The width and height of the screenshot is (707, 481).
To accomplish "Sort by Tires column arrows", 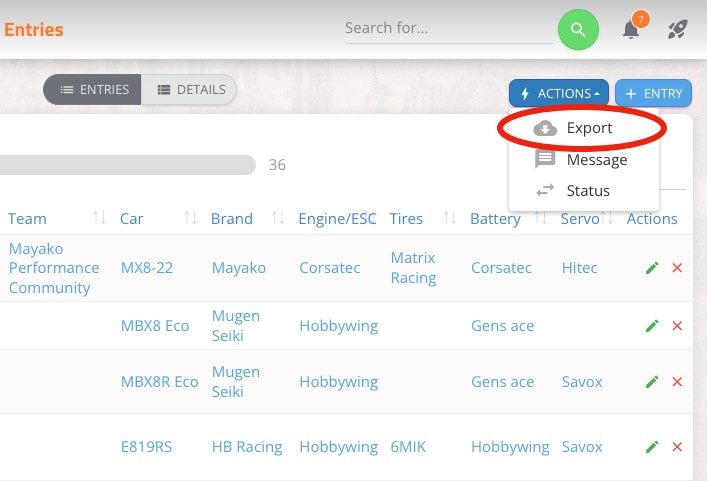I will click(x=450, y=218).
